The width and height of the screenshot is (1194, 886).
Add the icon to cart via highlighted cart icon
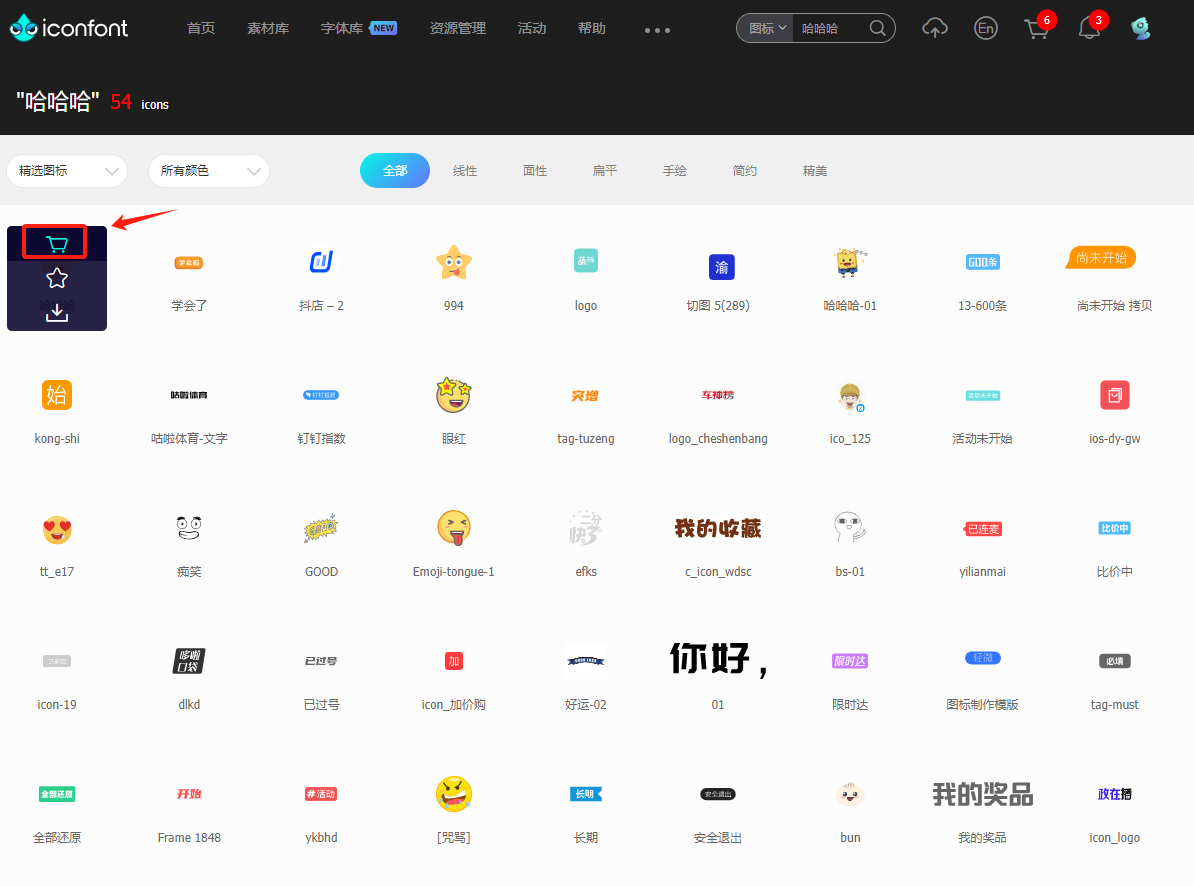(57, 241)
